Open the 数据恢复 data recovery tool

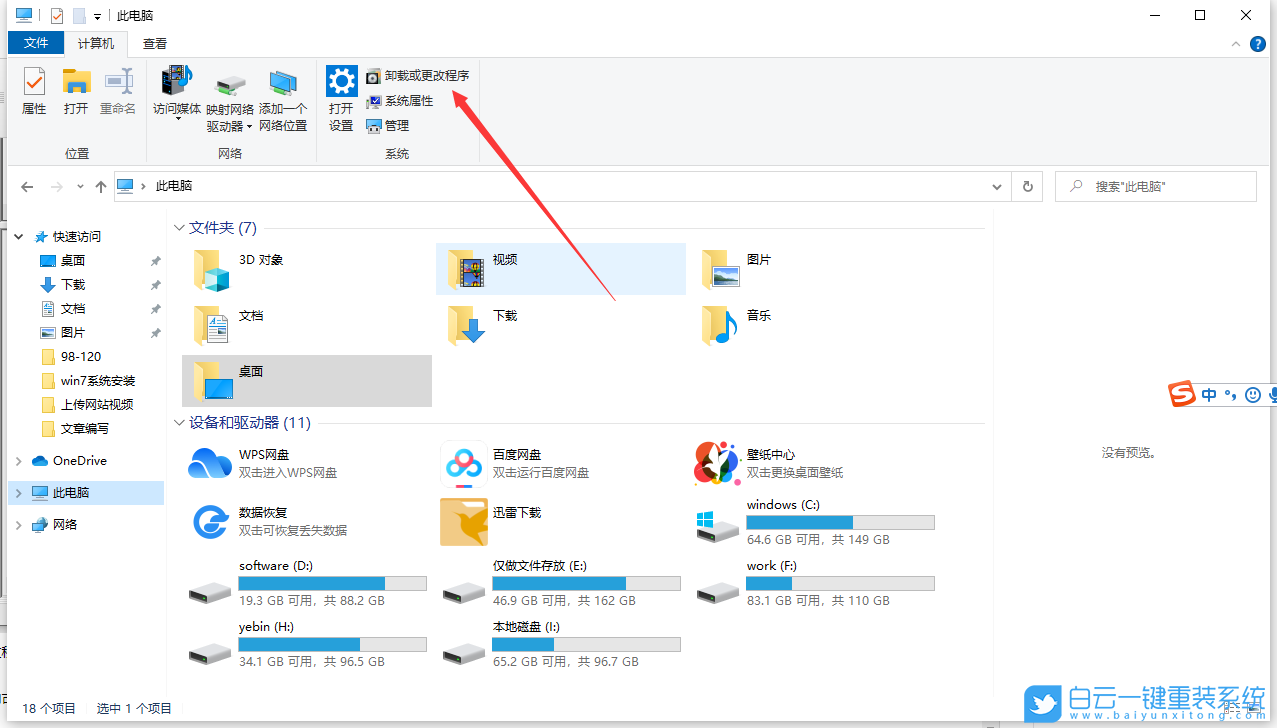pyautogui.click(x=209, y=521)
